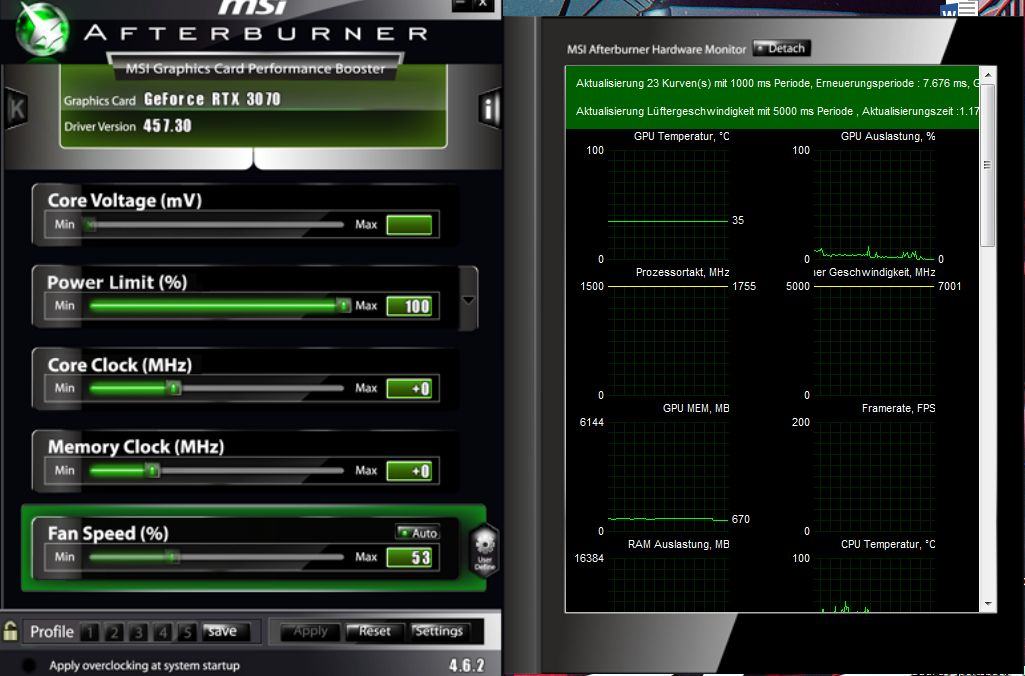Open the Settings button
This screenshot has height=676, width=1025.
pos(439,632)
